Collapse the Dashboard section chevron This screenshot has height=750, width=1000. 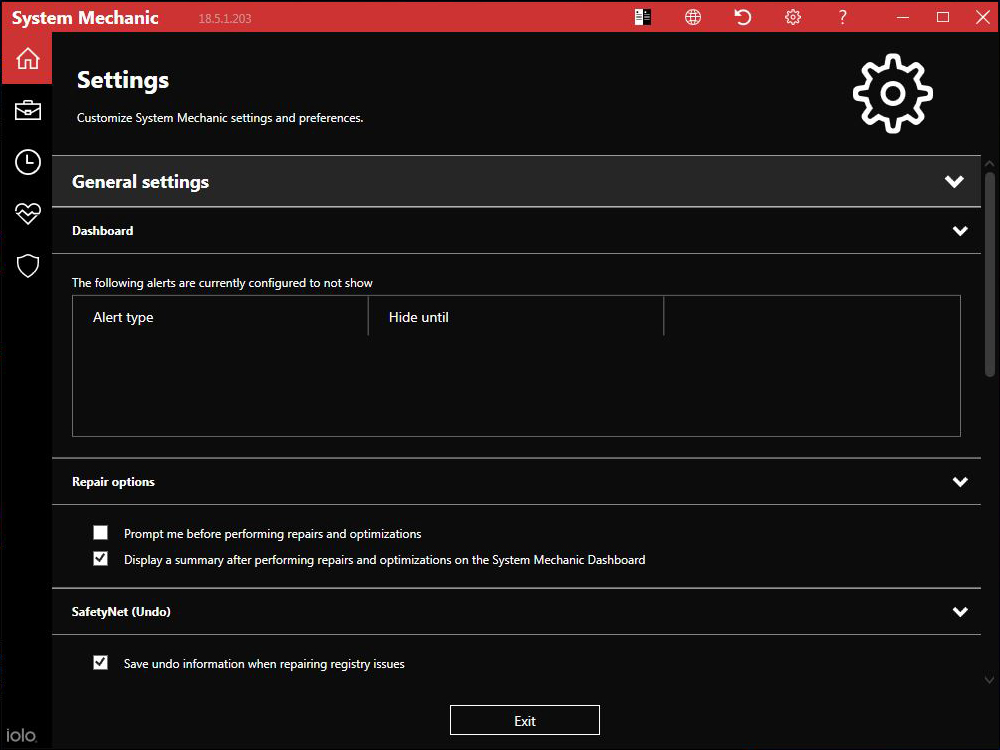point(960,231)
